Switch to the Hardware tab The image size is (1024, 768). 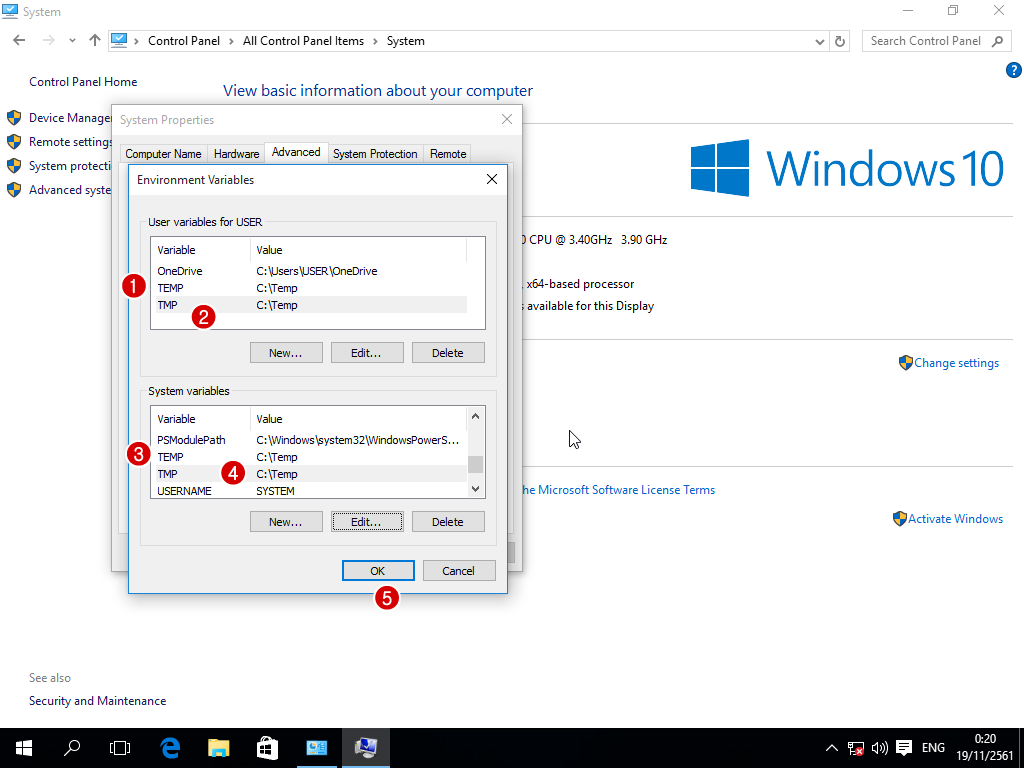click(236, 153)
